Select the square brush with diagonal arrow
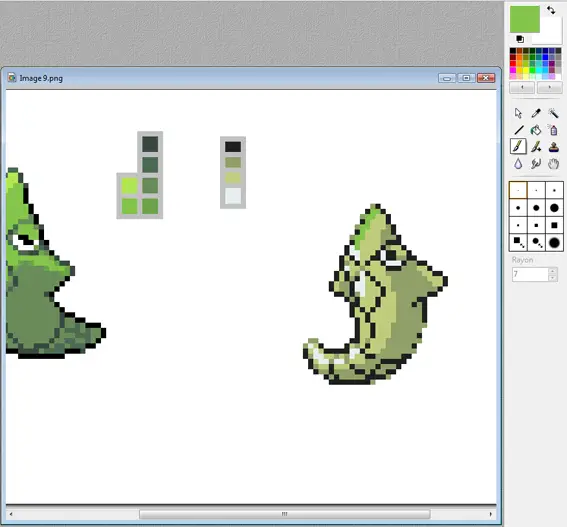The height and width of the screenshot is (527, 567). coord(518,243)
